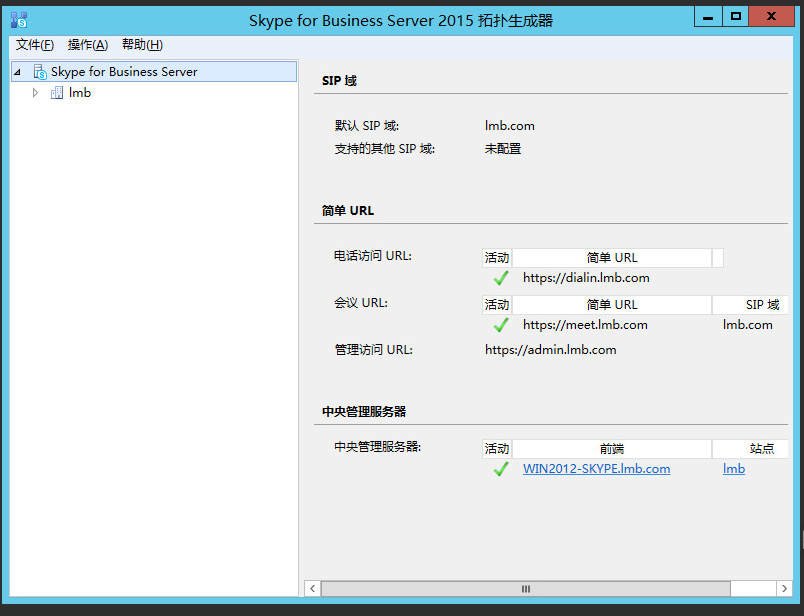Select Skype for Business Server tree item
Viewport: 804px width, 616px height.
tap(154, 72)
